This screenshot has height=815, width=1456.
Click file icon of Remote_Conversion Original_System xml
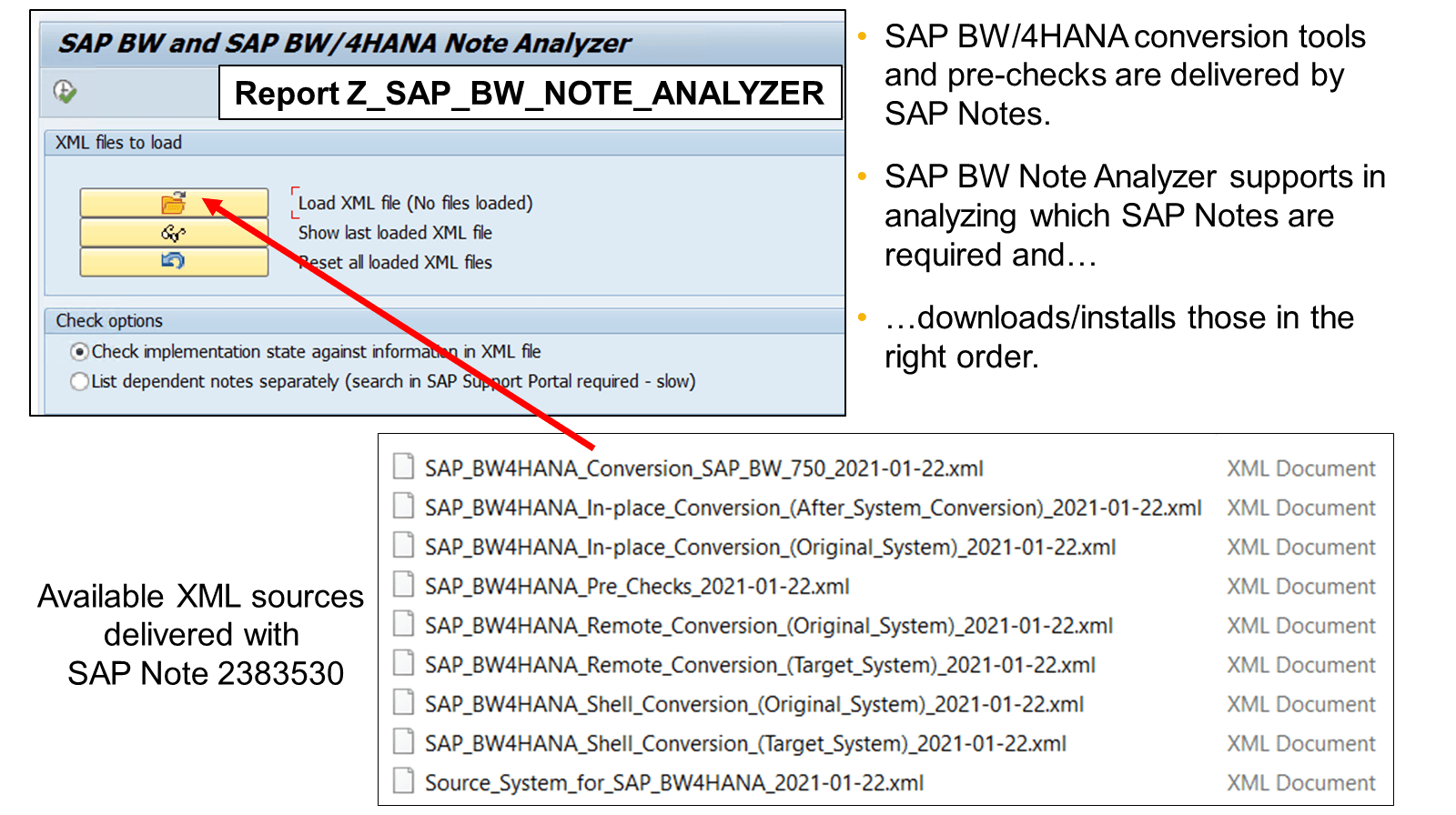click(x=403, y=624)
